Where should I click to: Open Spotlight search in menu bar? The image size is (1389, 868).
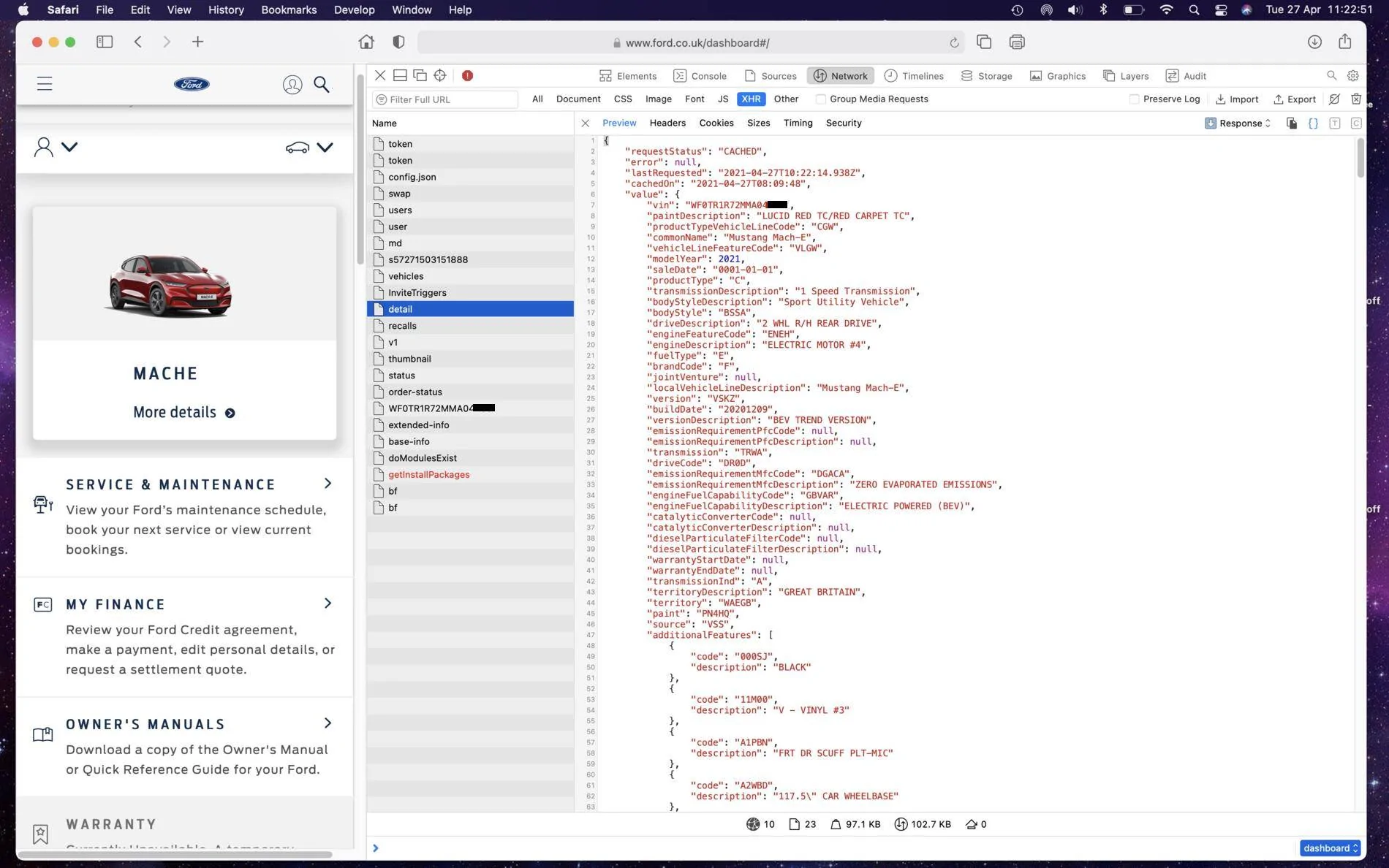click(1194, 9)
